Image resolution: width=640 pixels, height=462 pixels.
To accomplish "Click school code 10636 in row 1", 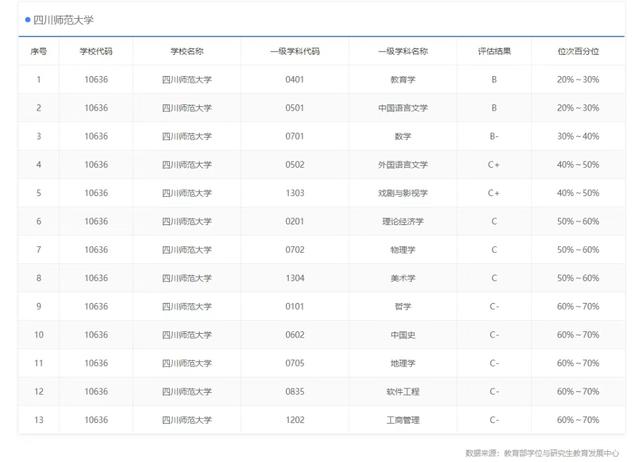I will click(x=96, y=80).
